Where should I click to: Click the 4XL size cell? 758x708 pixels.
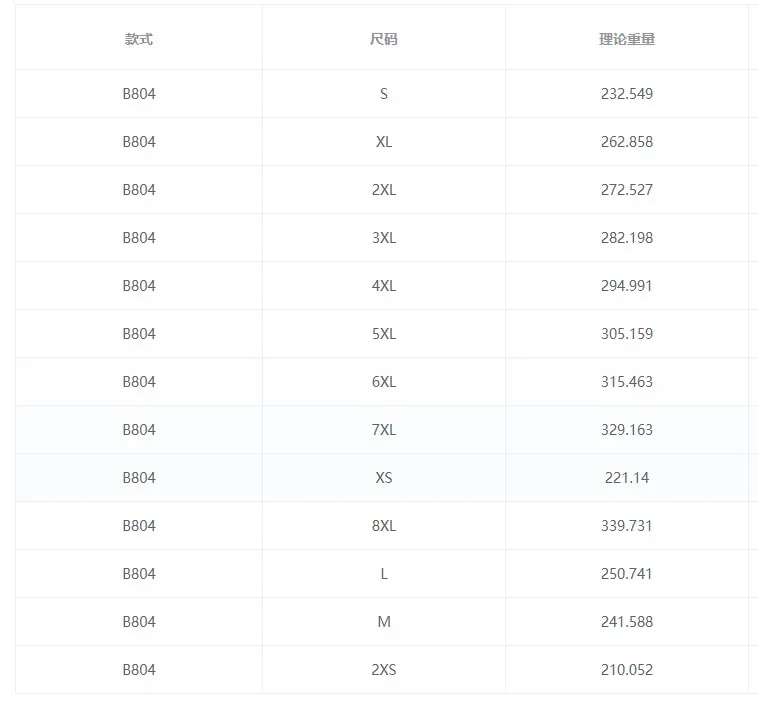[x=384, y=286]
